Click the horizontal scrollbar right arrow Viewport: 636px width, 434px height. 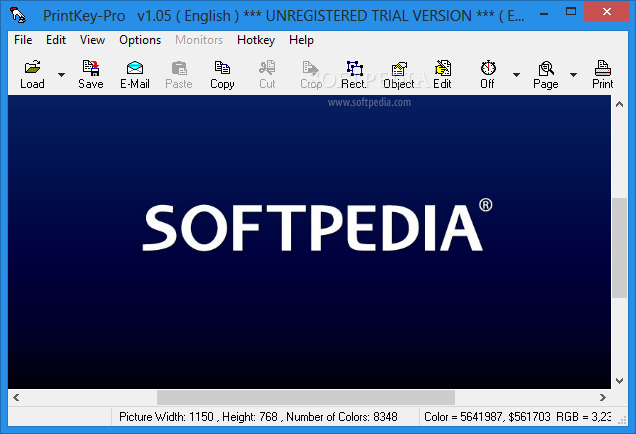pyautogui.click(x=603, y=397)
